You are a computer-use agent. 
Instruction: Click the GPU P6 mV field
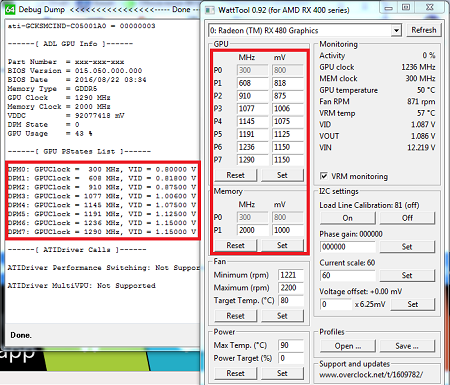point(288,147)
